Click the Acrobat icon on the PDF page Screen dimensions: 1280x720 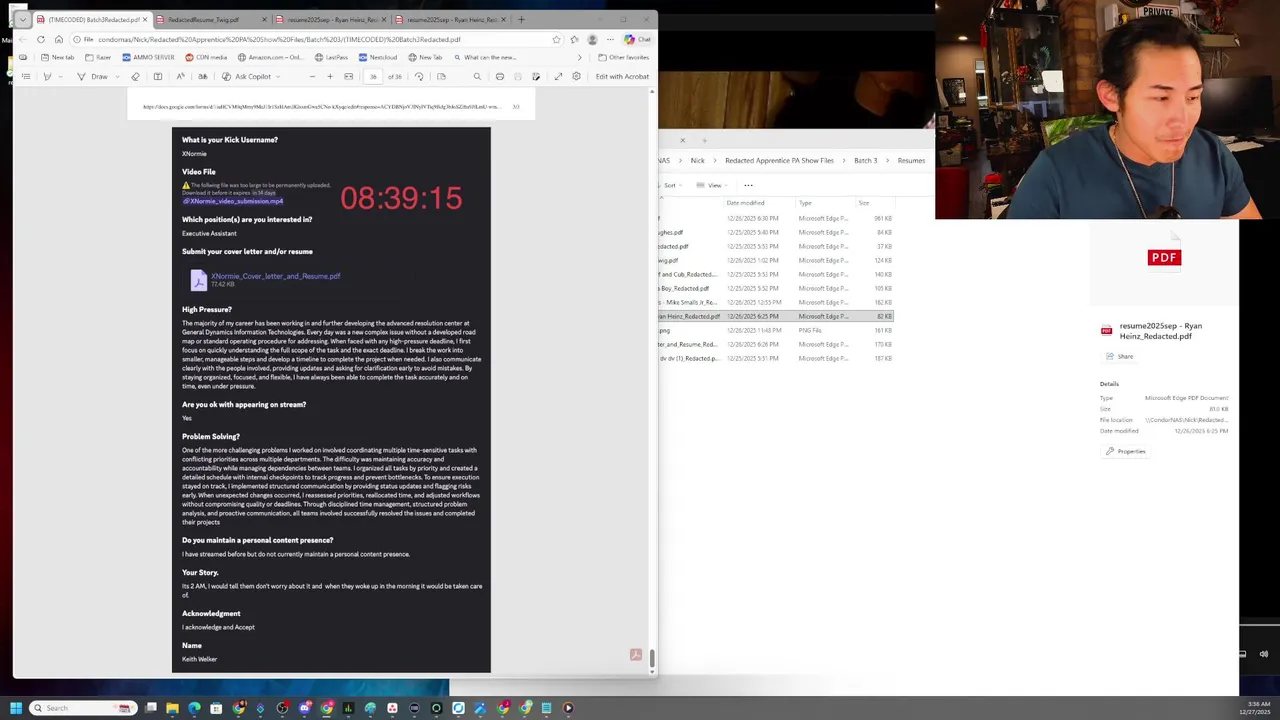[635, 655]
